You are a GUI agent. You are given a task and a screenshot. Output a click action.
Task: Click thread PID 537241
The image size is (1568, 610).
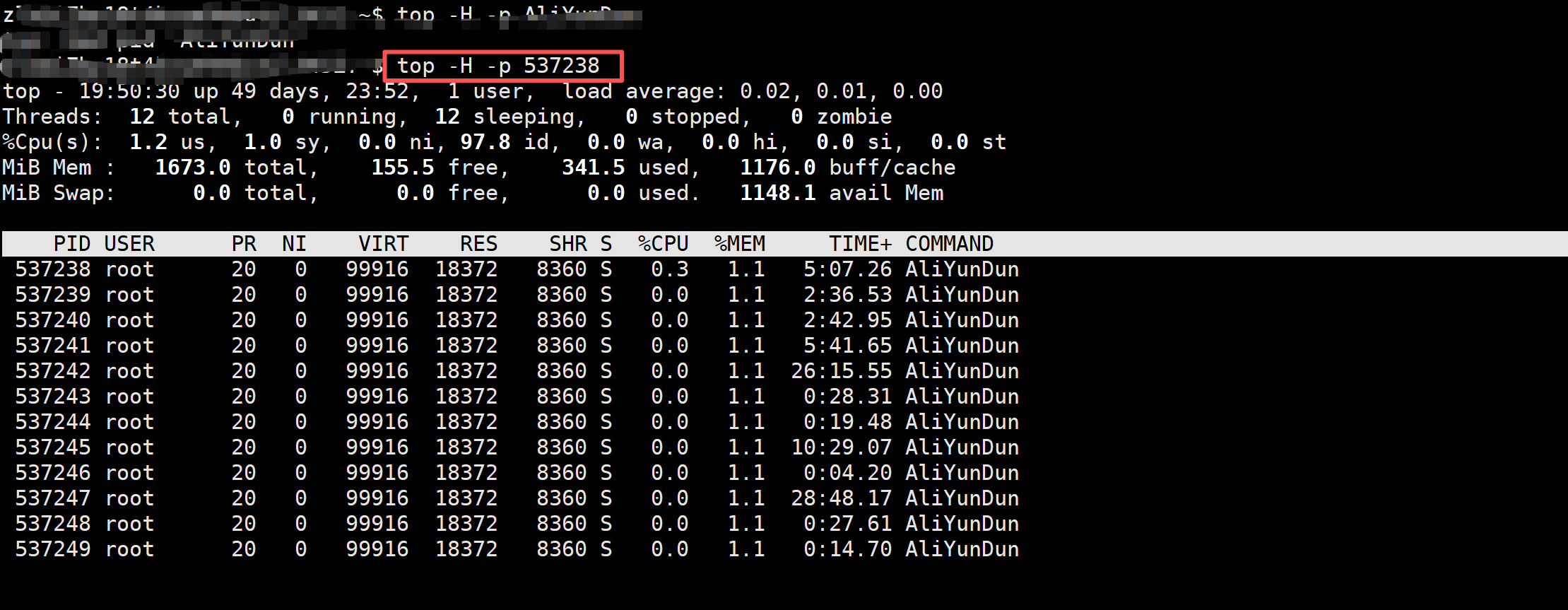tap(53, 346)
